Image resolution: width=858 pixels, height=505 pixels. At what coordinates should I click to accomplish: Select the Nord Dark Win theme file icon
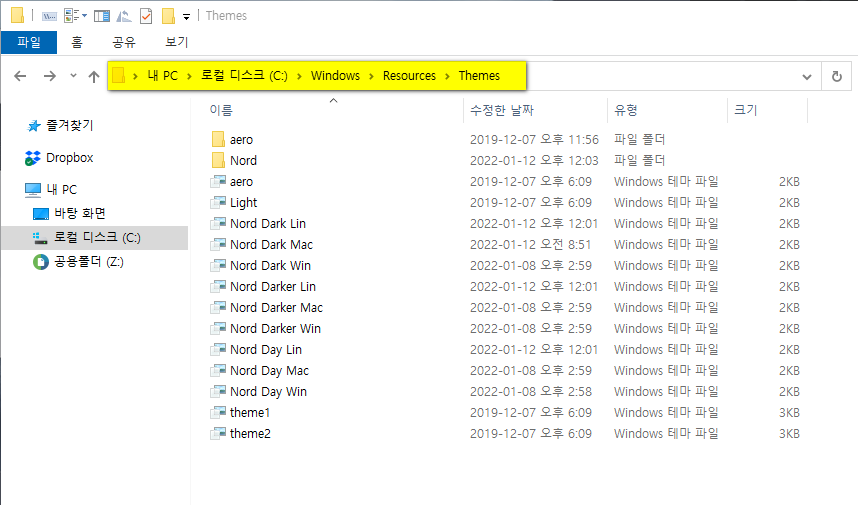pos(218,265)
